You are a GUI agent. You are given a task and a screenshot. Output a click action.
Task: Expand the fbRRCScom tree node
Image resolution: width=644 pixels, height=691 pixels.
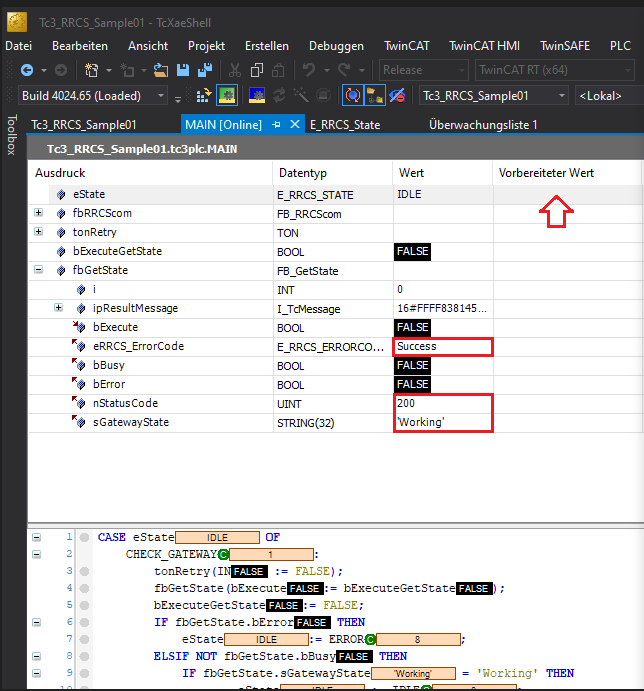(39, 213)
